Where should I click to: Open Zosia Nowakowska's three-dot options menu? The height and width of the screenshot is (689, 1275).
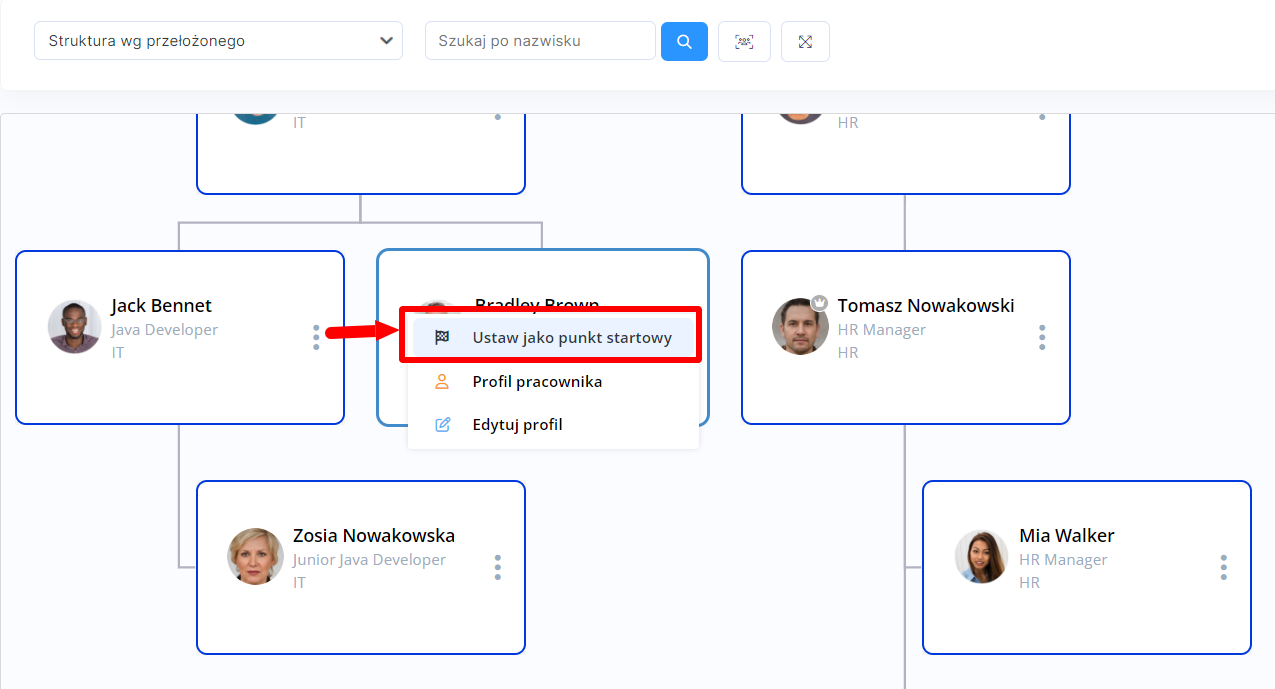tap(497, 567)
